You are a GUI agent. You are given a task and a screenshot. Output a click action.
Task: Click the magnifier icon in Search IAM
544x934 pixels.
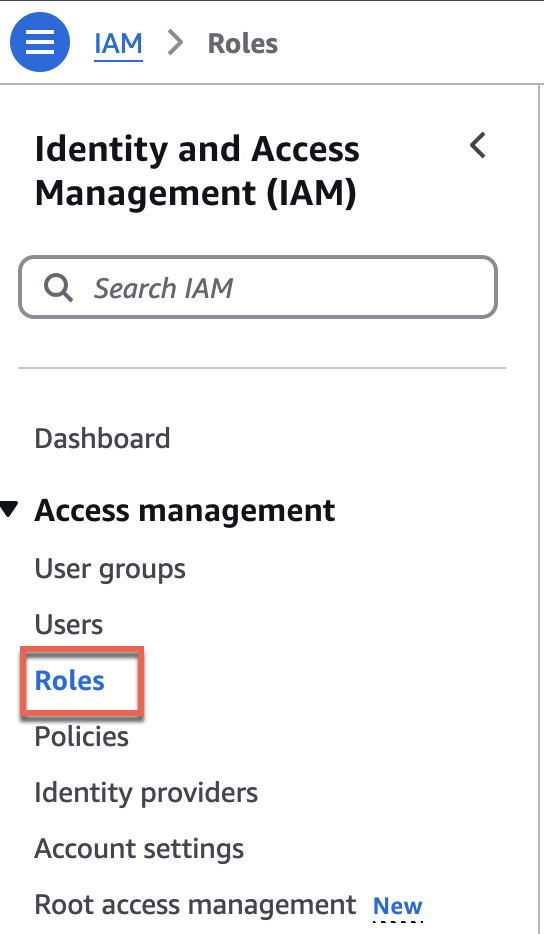pyautogui.click(x=58, y=288)
